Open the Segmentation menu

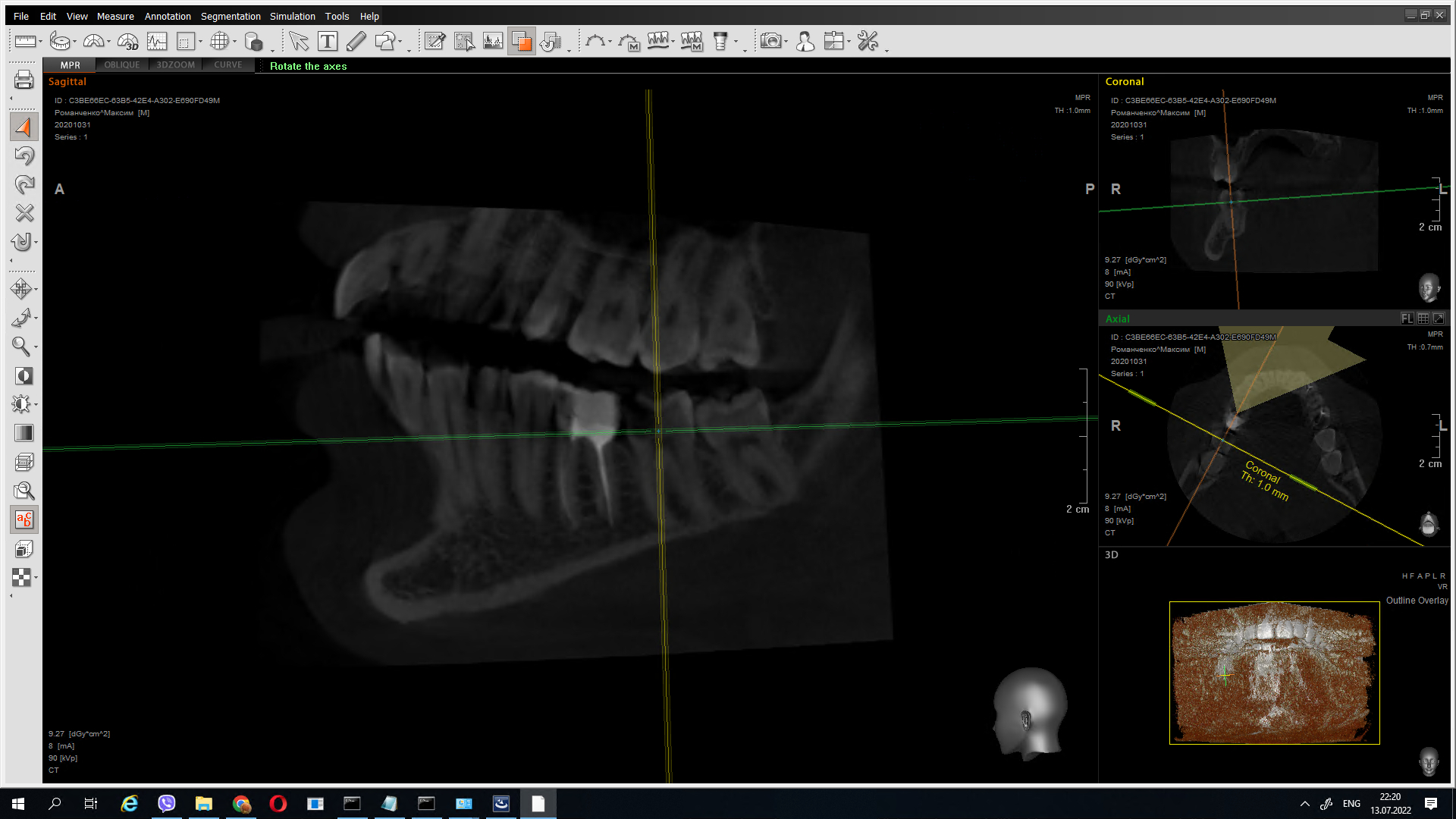coord(231,16)
